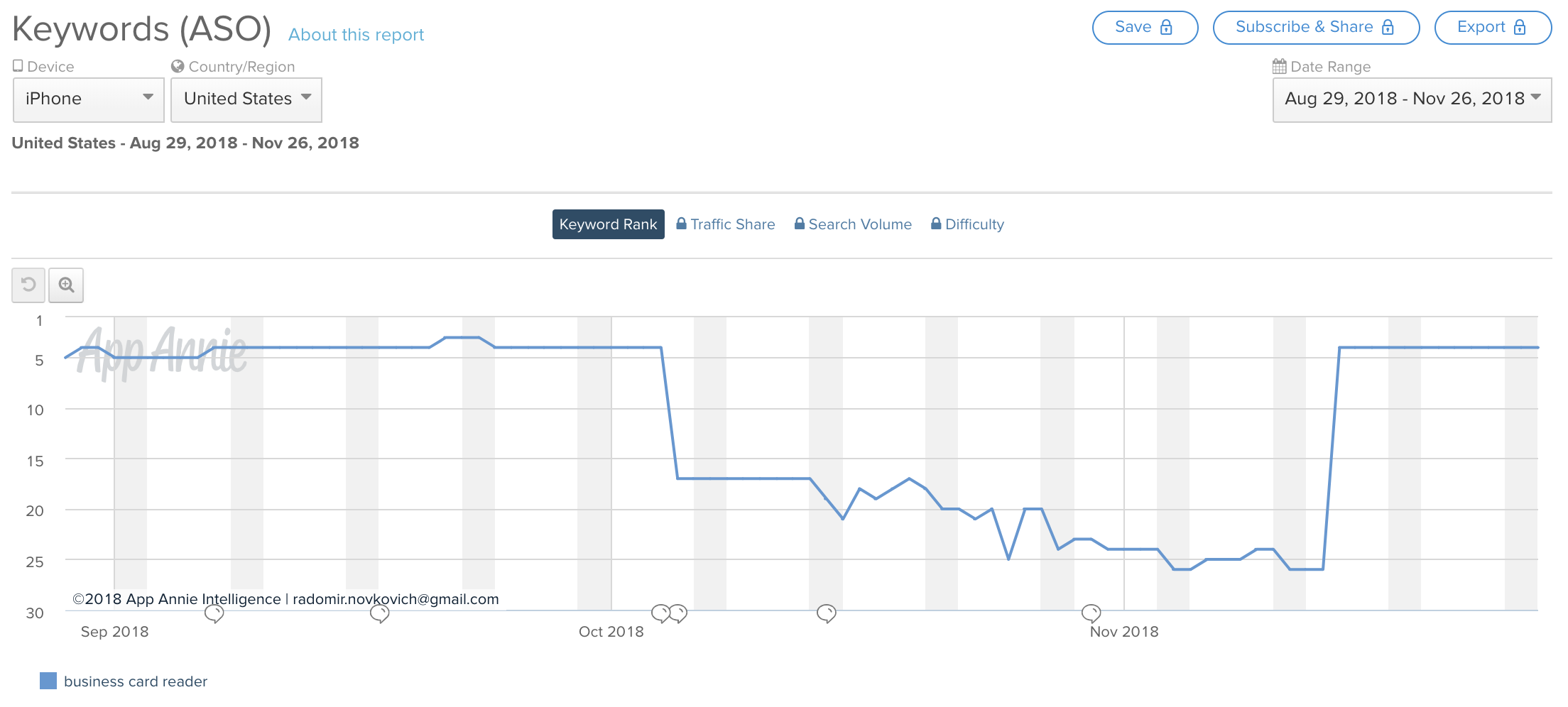This screenshot has width=1568, height=707.
Task: Open the locked Difficulty tab
Action: (967, 224)
